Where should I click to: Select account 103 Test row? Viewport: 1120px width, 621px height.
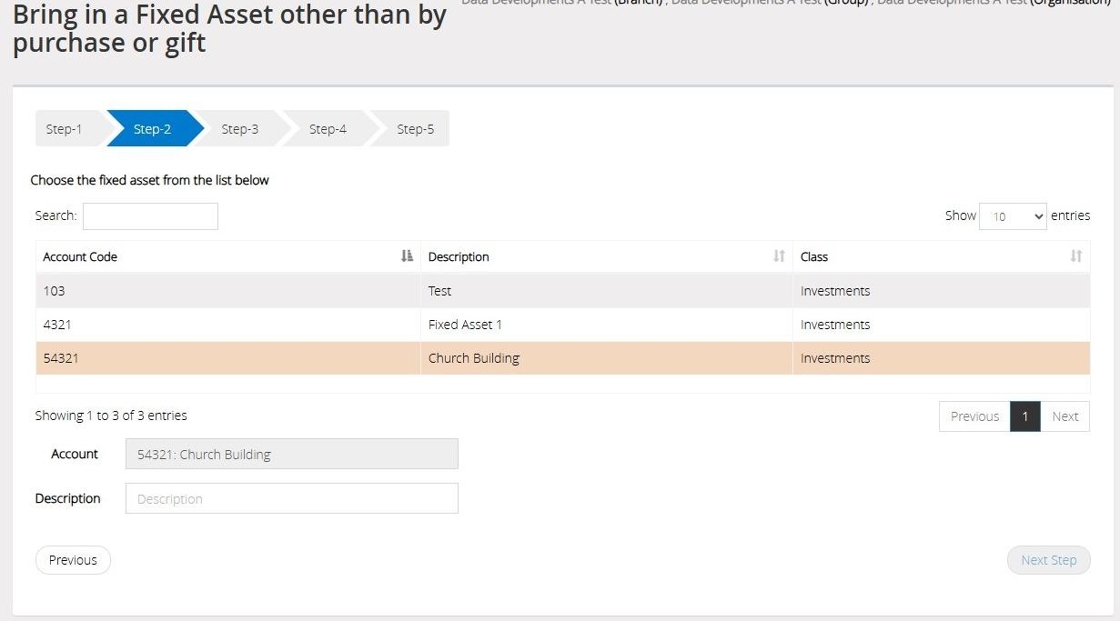(x=228, y=291)
